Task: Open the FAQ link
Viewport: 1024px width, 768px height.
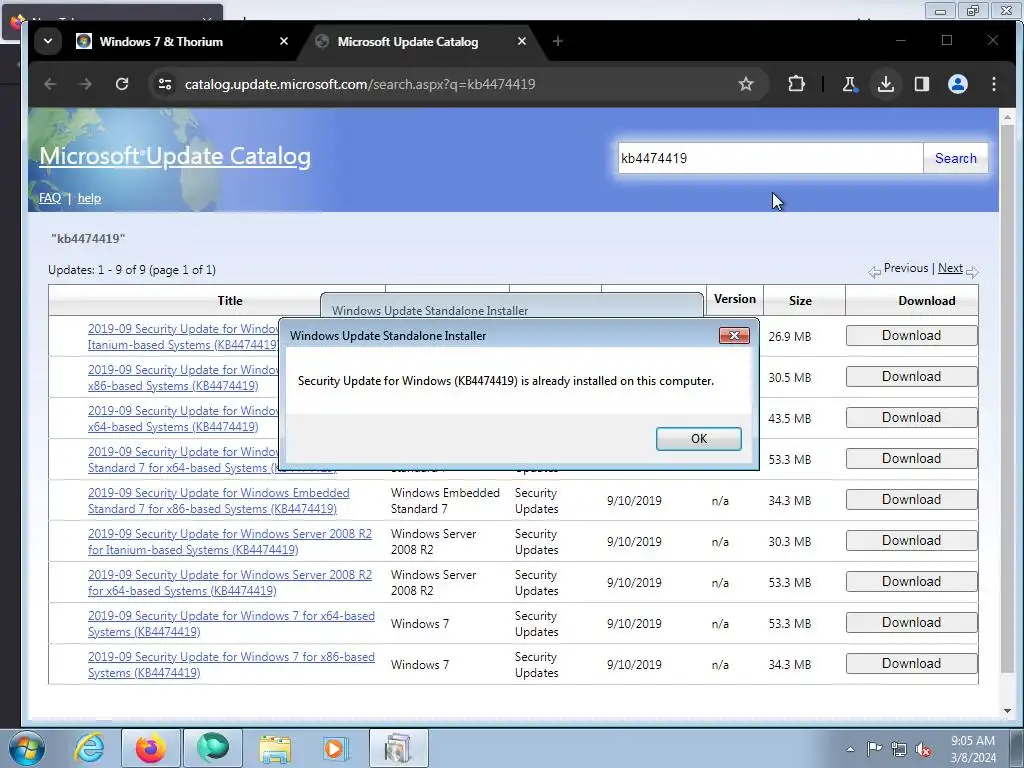Action: pos(50,198)
